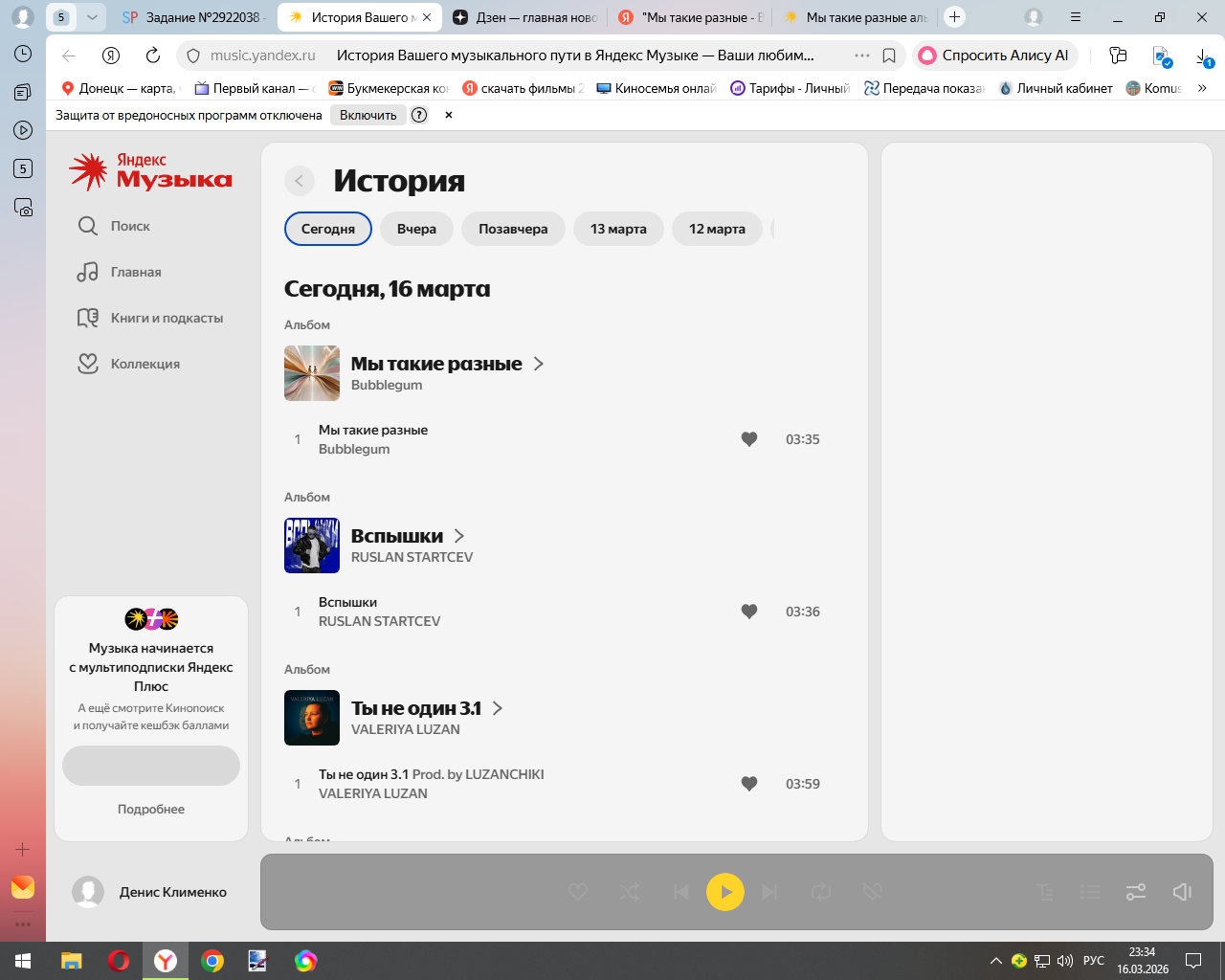The image size is (1225, 980).
Task: Like the track Вспышки
Action: click(x=749, y=612)
